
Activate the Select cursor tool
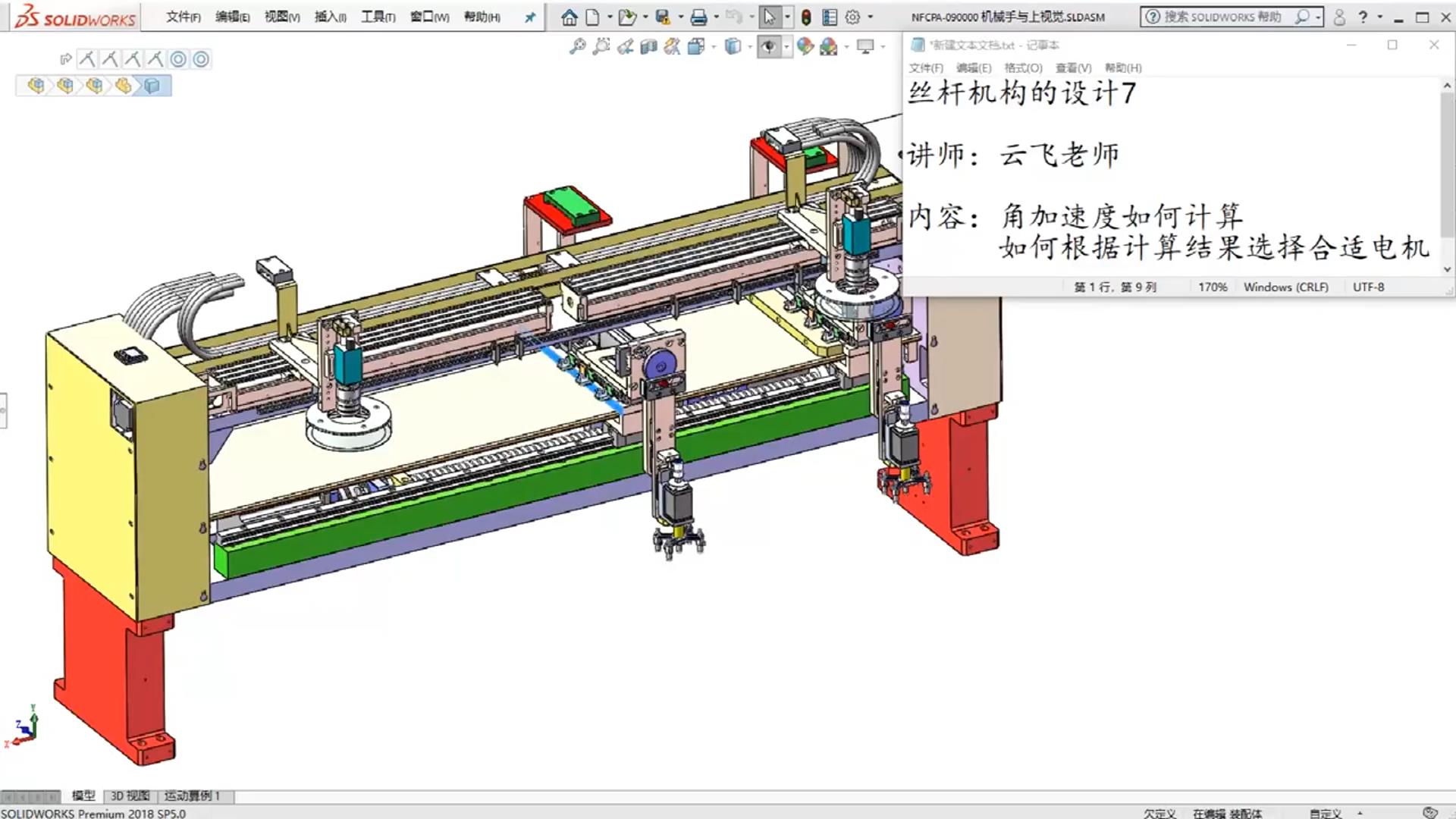769,17
